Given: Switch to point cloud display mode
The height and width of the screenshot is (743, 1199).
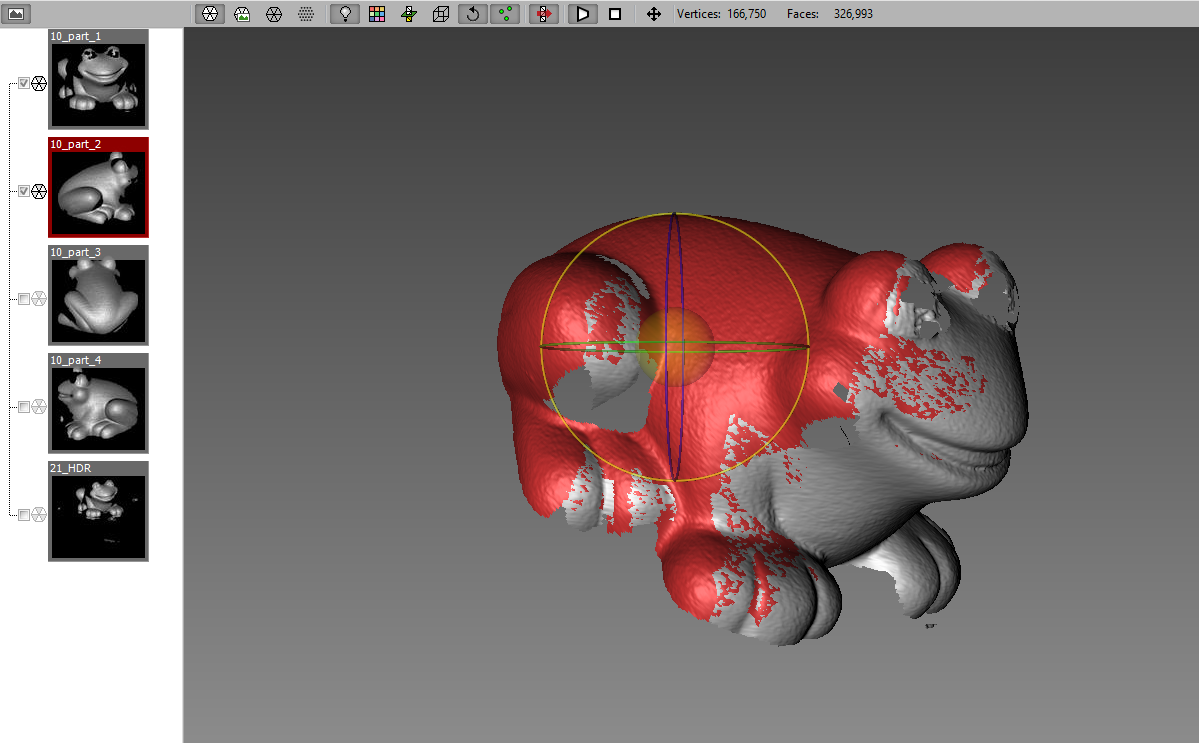Looking at the screenshot, I should click(306, 14).
